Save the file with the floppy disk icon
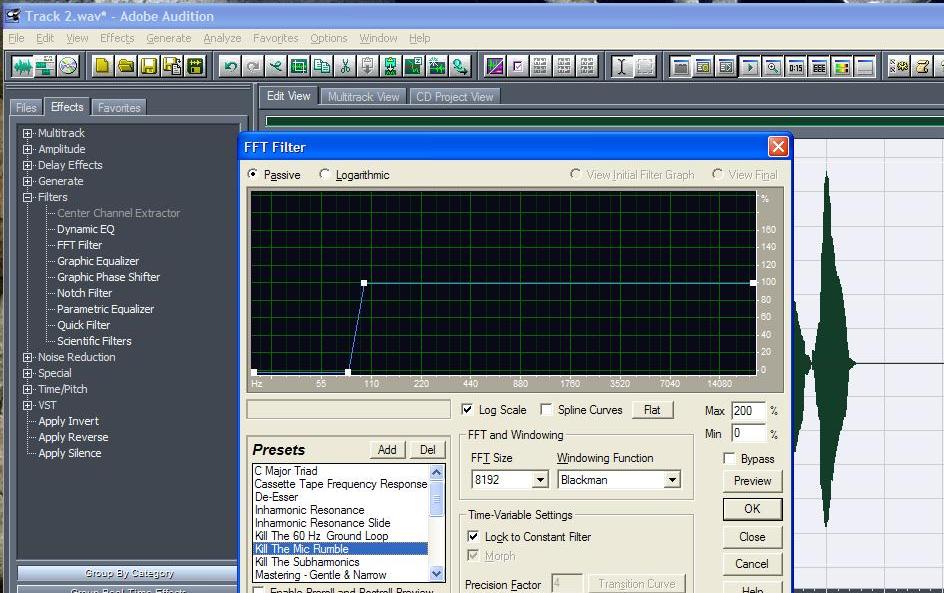Viewport: 944px width, 593px height. [149, 66]
